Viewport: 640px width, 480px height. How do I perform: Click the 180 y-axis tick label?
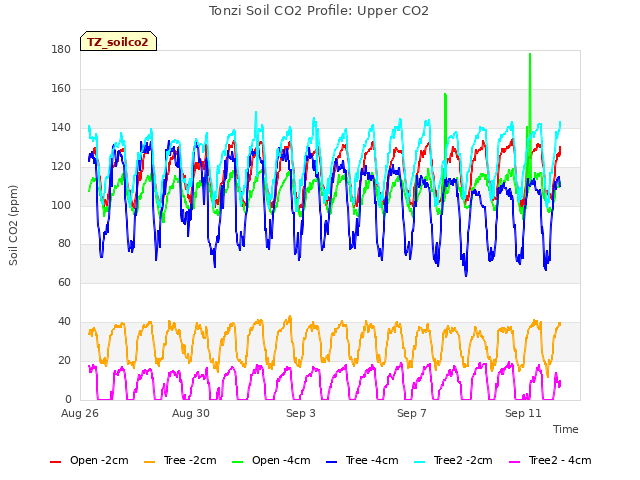coord(61,49)
